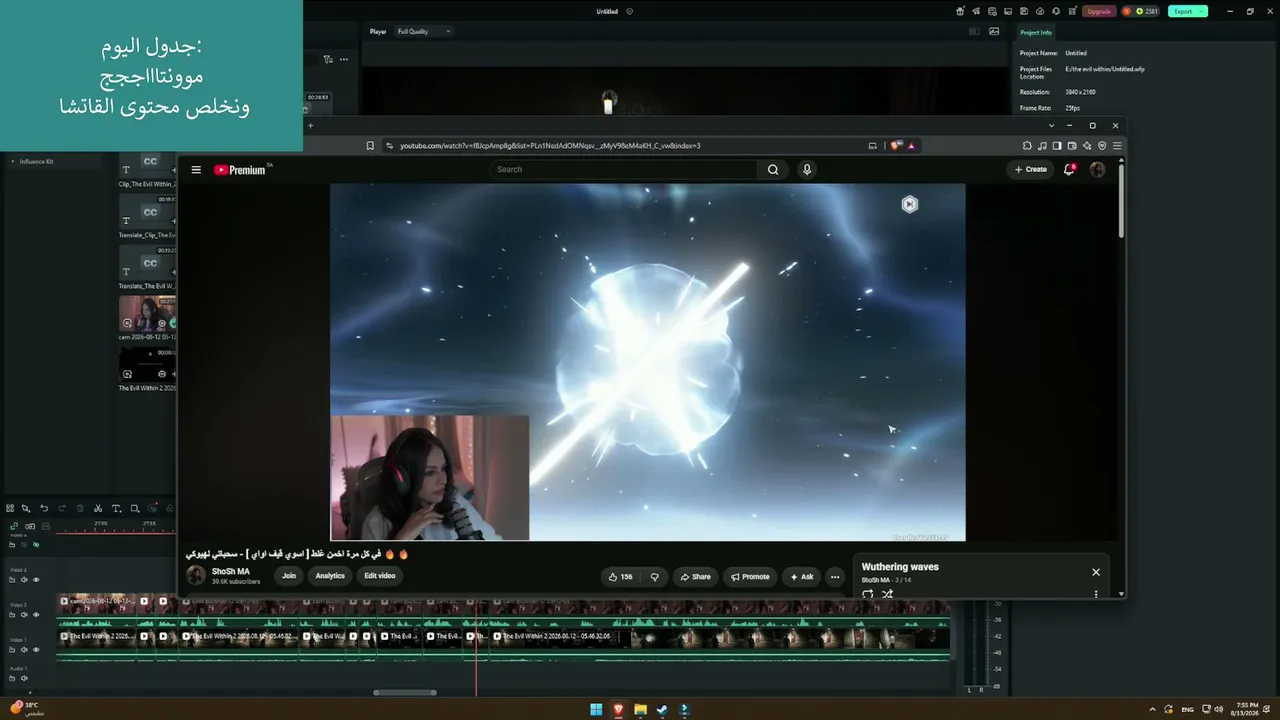Open File Explorer from the taskbar

pyautogui.click(x=640, y=710)
